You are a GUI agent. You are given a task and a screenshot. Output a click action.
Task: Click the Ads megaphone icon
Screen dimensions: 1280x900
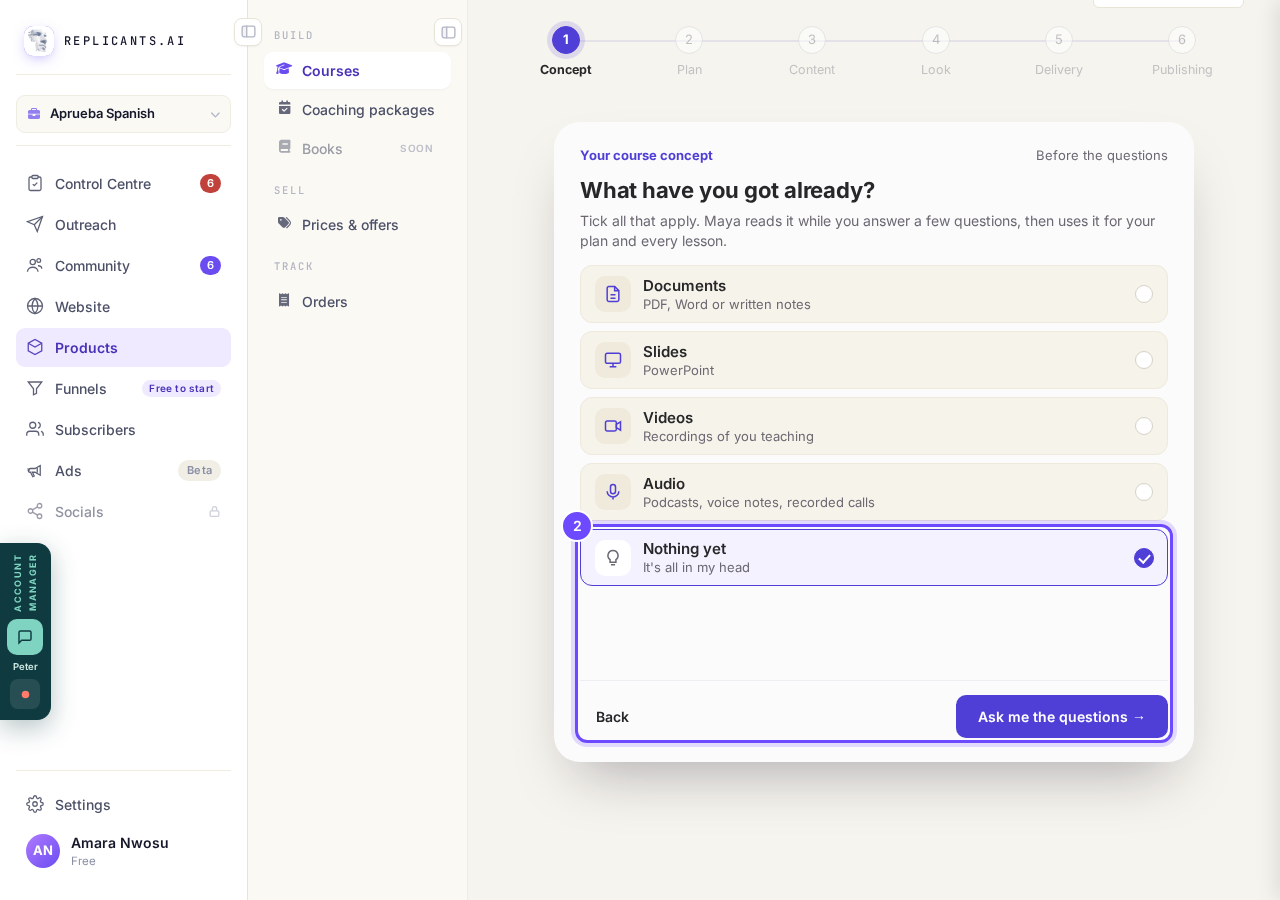35,470
